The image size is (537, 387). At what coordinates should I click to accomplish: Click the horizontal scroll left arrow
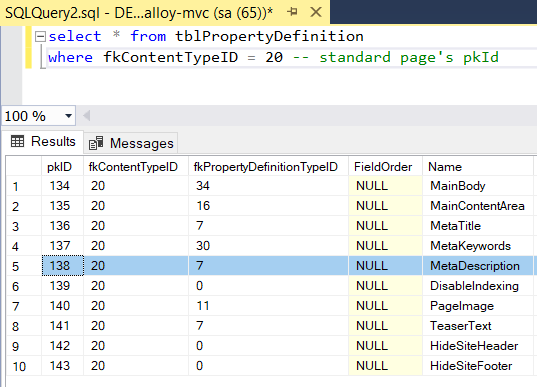click(87, 116)
